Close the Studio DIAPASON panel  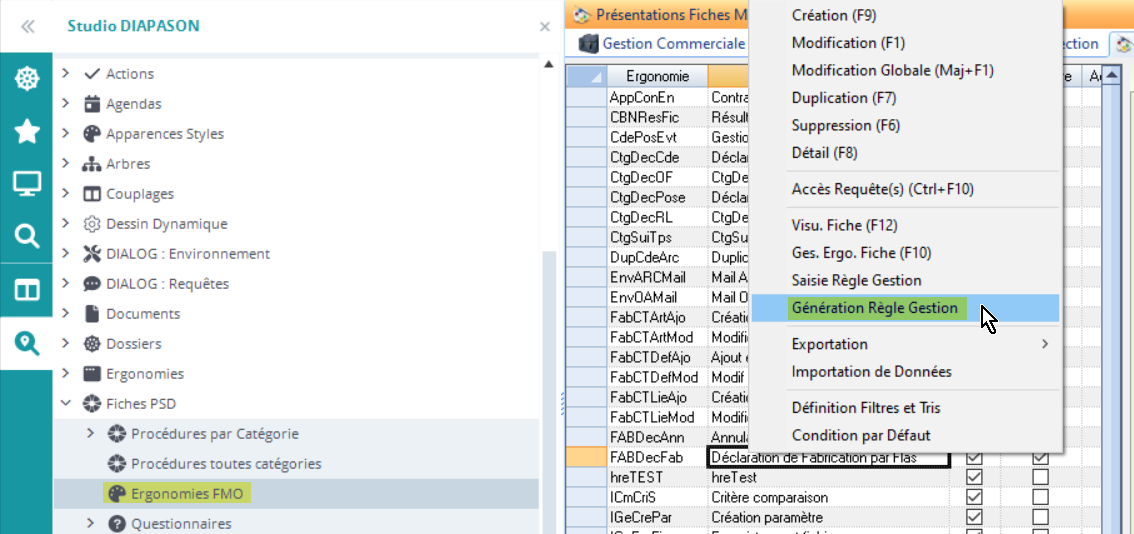(x=545, y=27)
